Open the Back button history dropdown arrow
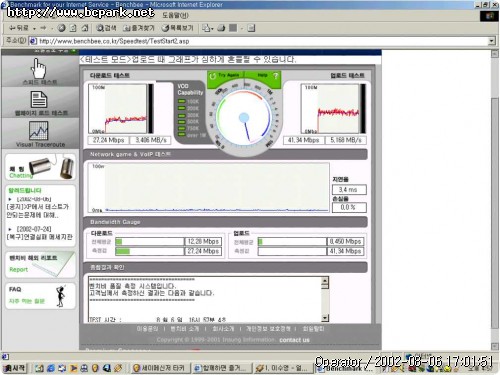 (34, 29)
